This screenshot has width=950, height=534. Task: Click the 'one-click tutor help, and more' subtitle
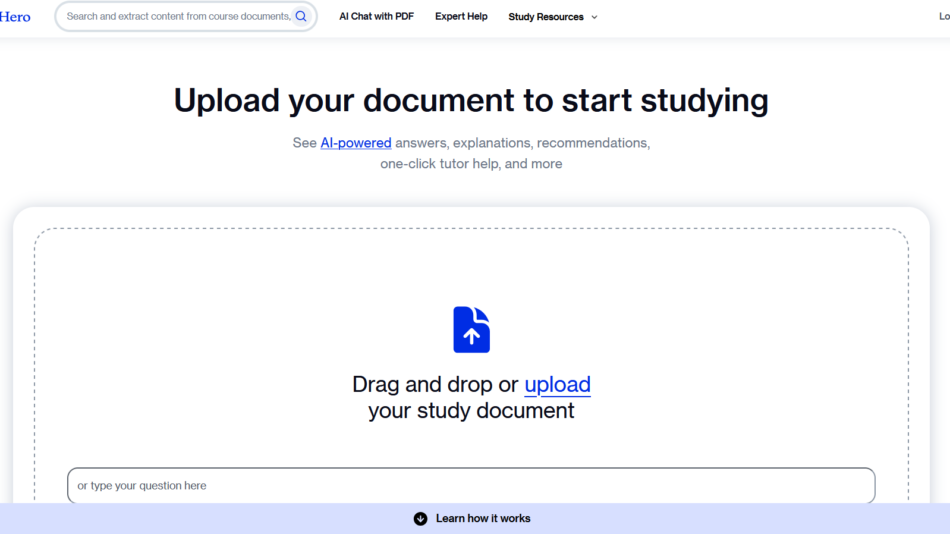(471, 164)
